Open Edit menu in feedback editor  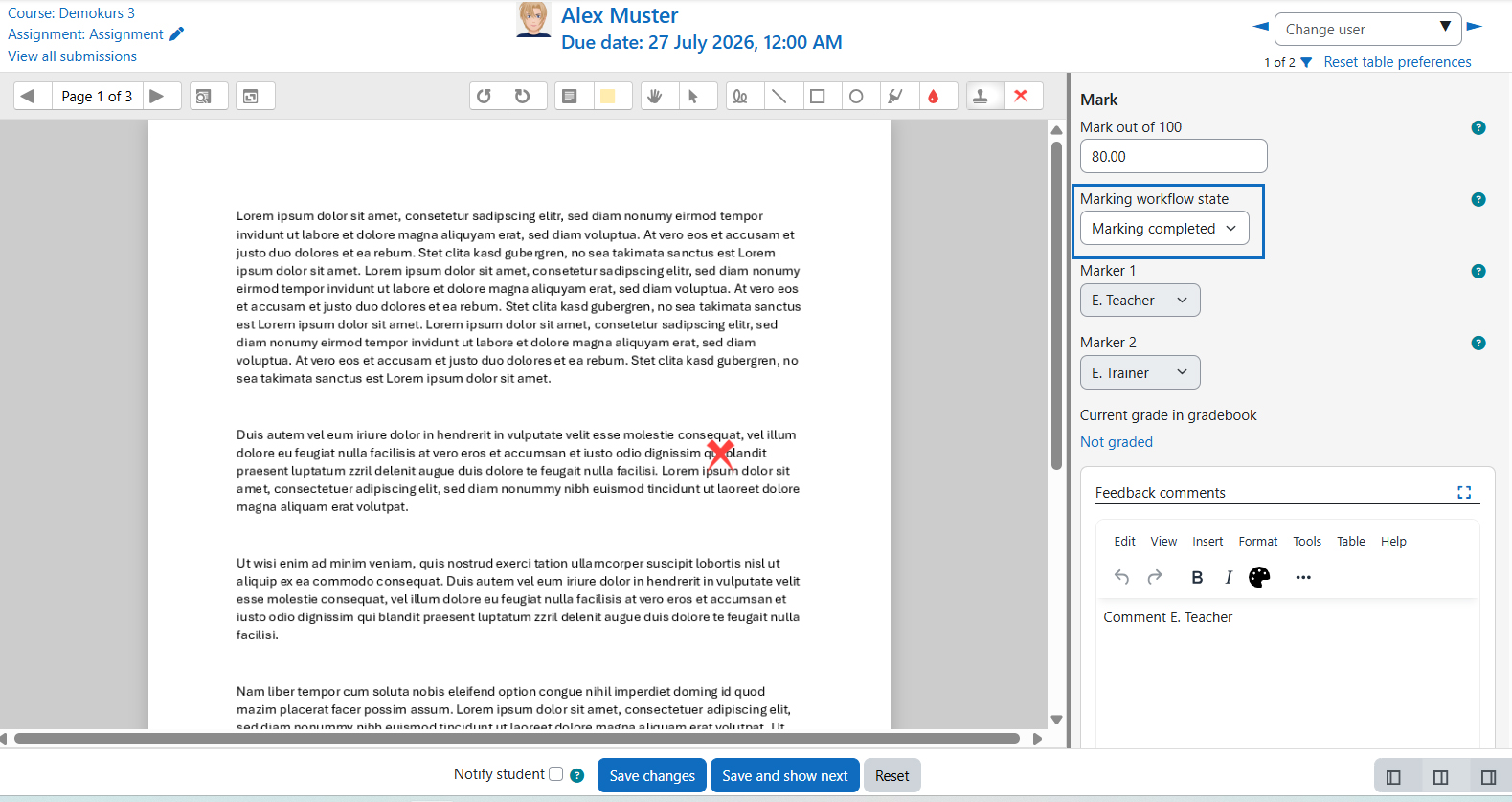(1125, 542)
